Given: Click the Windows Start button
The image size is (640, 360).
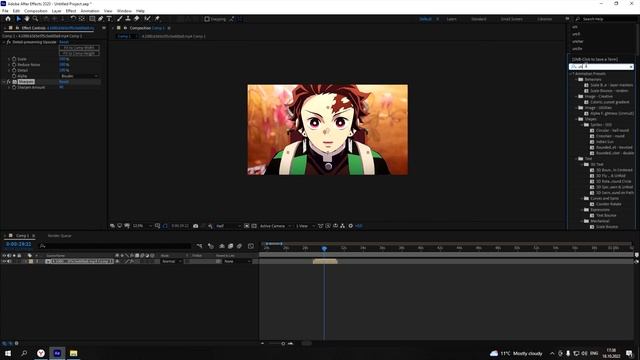Looking at the screenshot, I should [x=8, y=353].
